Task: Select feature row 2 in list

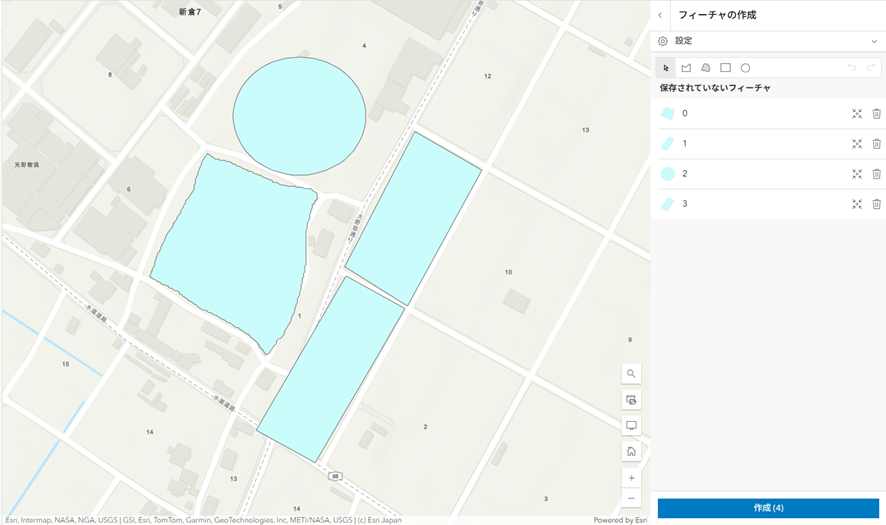Action: pyautogui.click(x=768, y=173)
